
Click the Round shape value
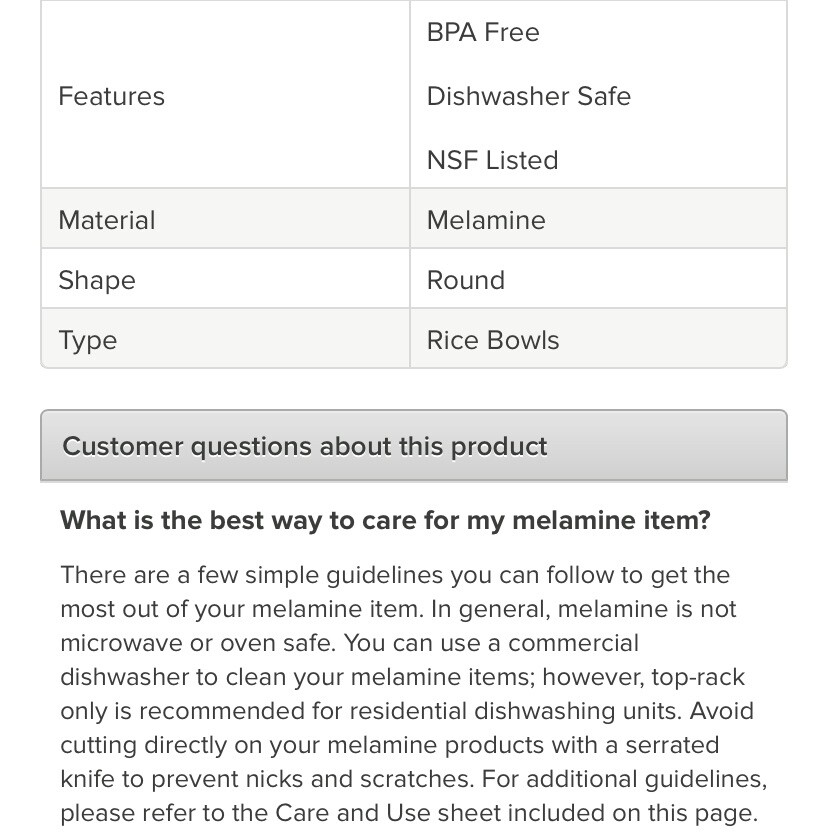pos(466,280)
